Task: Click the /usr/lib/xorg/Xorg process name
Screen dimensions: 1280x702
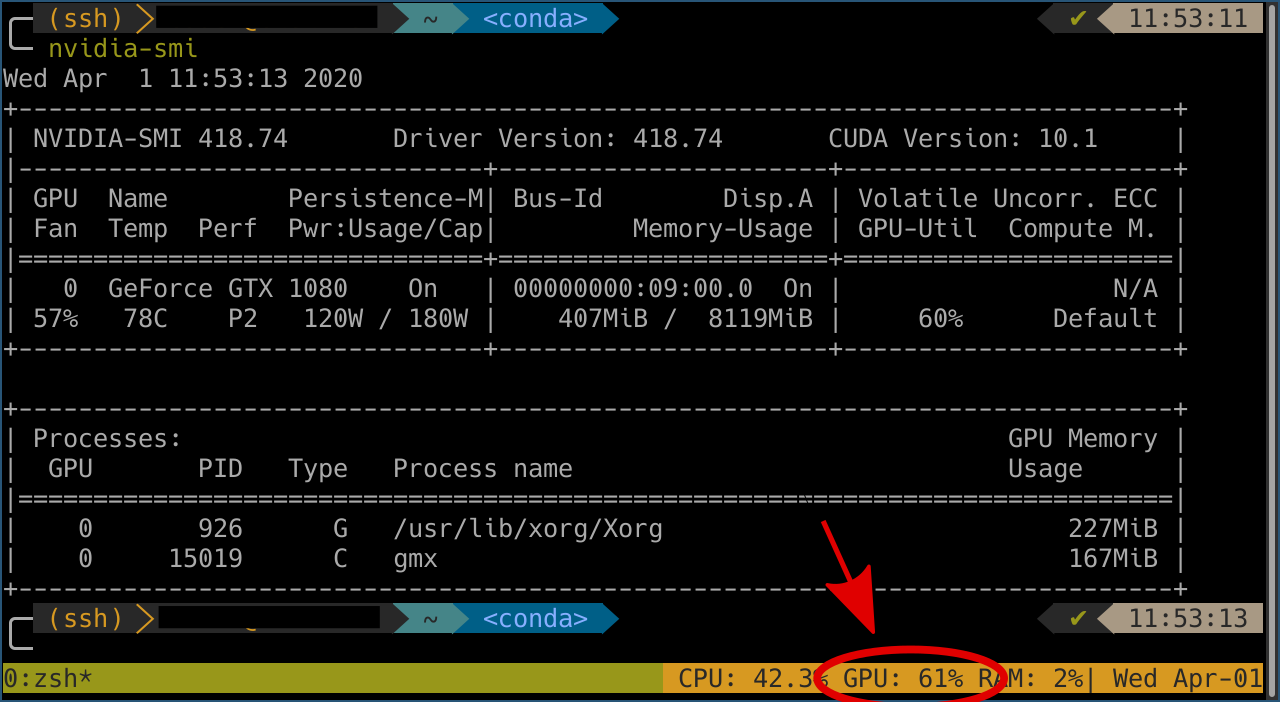Action: (x=528, y=529)
